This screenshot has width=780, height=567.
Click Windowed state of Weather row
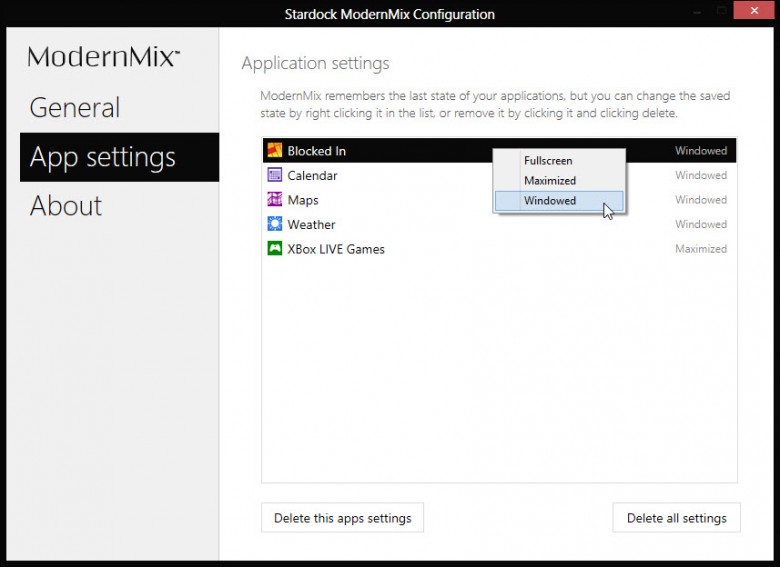pyautogui.click(x=701, y=224)
